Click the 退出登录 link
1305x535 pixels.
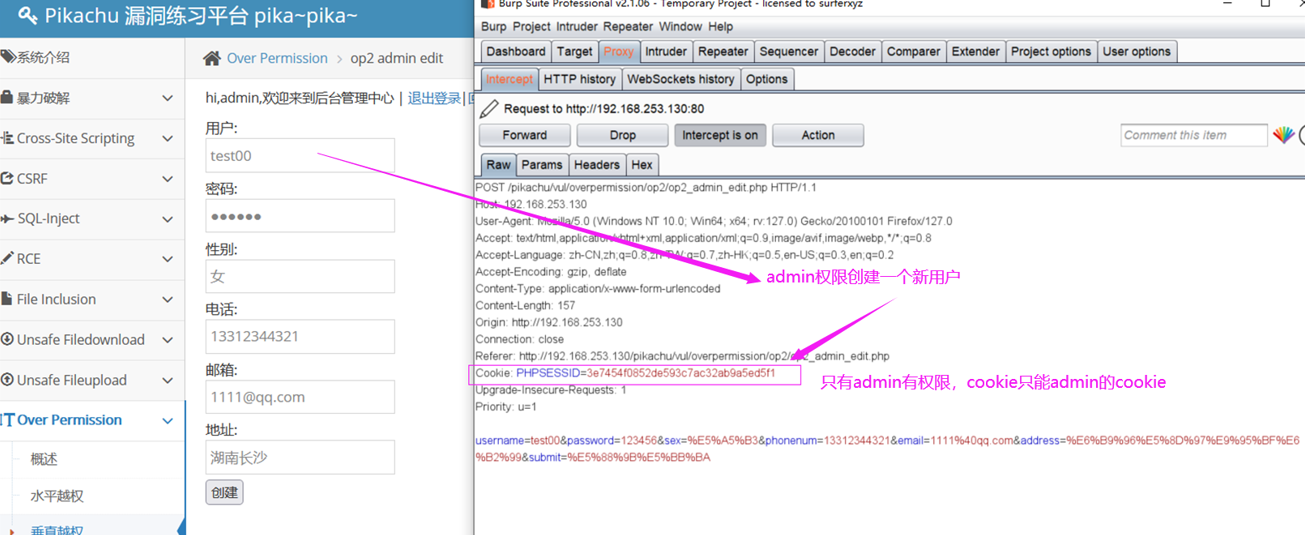434,98
